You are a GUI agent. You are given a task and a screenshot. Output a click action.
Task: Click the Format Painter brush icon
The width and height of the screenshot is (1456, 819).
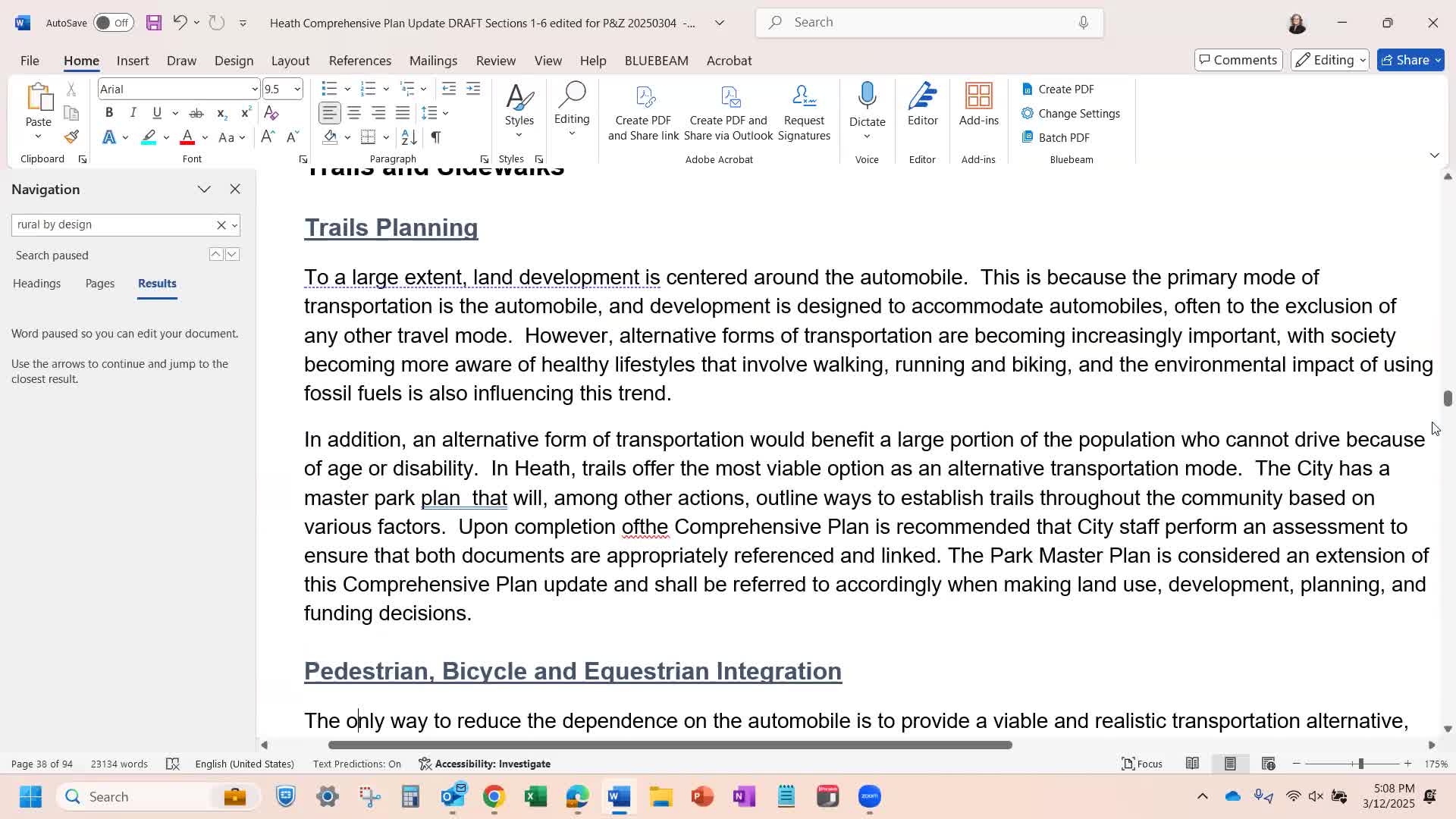click(71, 137)
